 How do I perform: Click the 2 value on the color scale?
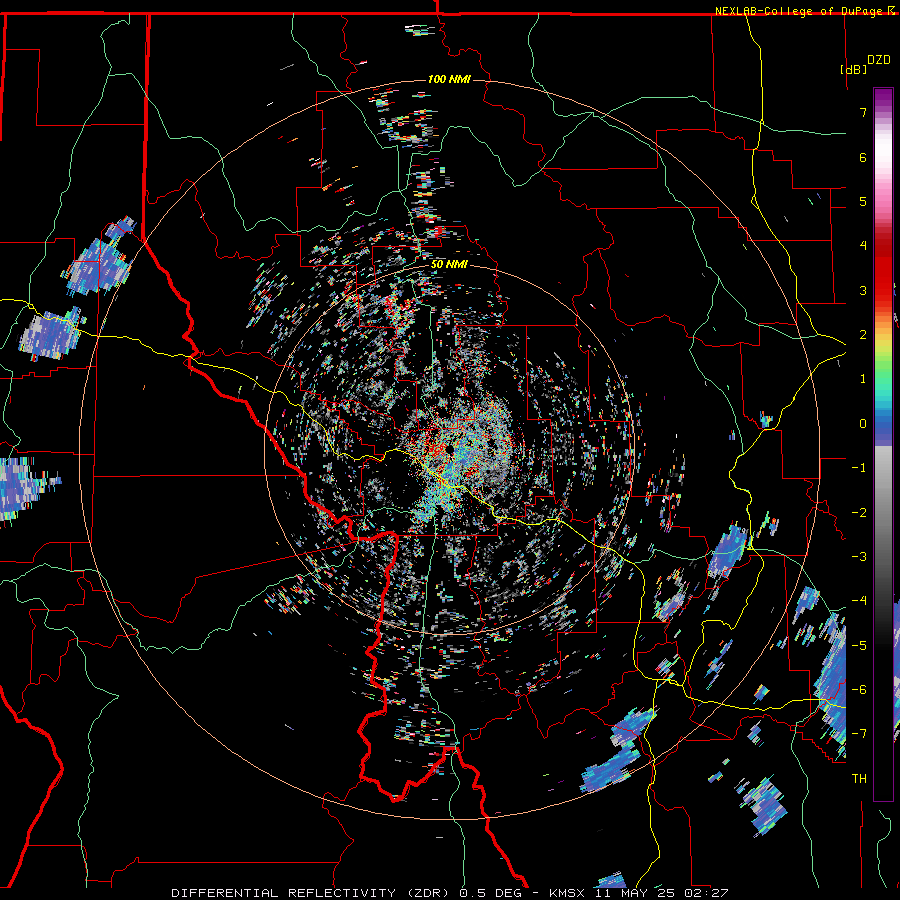tap(863, 335)
